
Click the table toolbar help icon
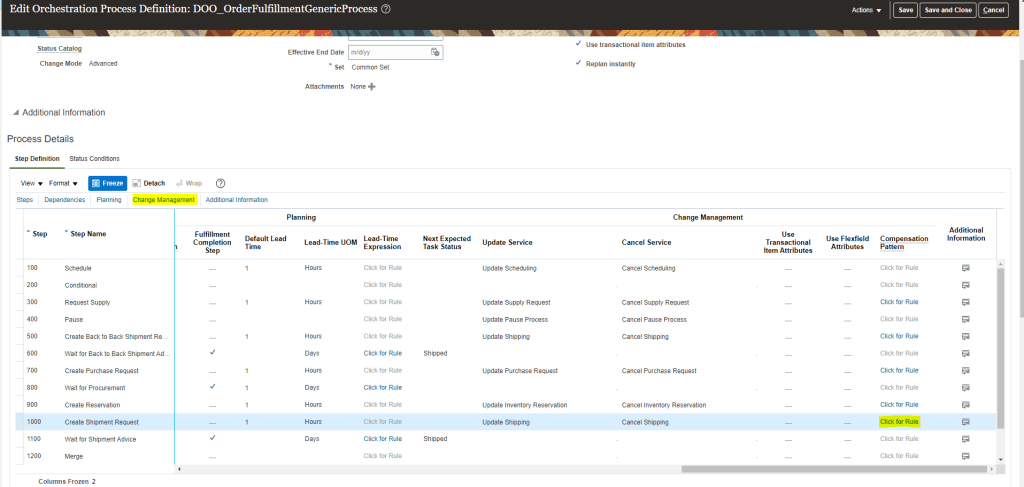point(220,183)
